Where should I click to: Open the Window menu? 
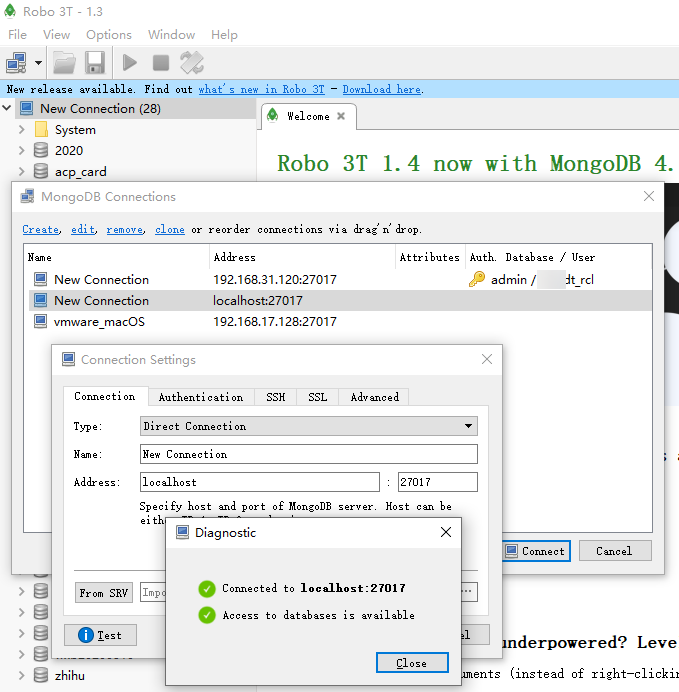(x=171, y=34)
